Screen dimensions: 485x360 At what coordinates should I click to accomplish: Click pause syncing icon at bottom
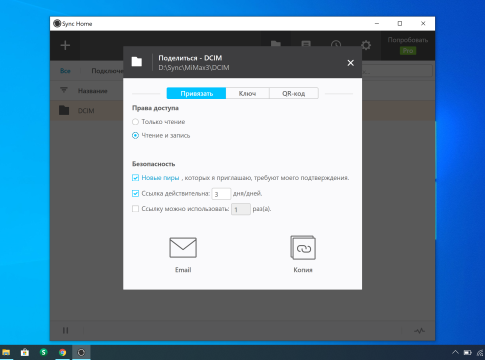pyautogui.click(x=65, y=330)
